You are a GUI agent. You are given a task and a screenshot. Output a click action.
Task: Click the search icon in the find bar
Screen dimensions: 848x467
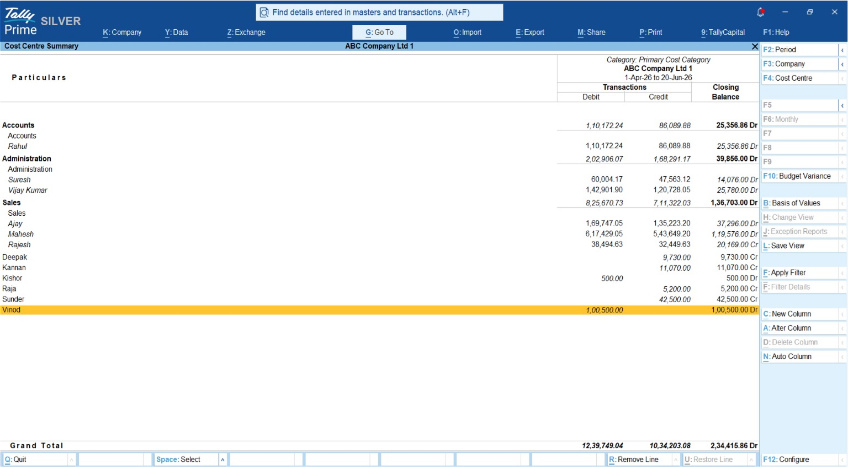(264, 12)
